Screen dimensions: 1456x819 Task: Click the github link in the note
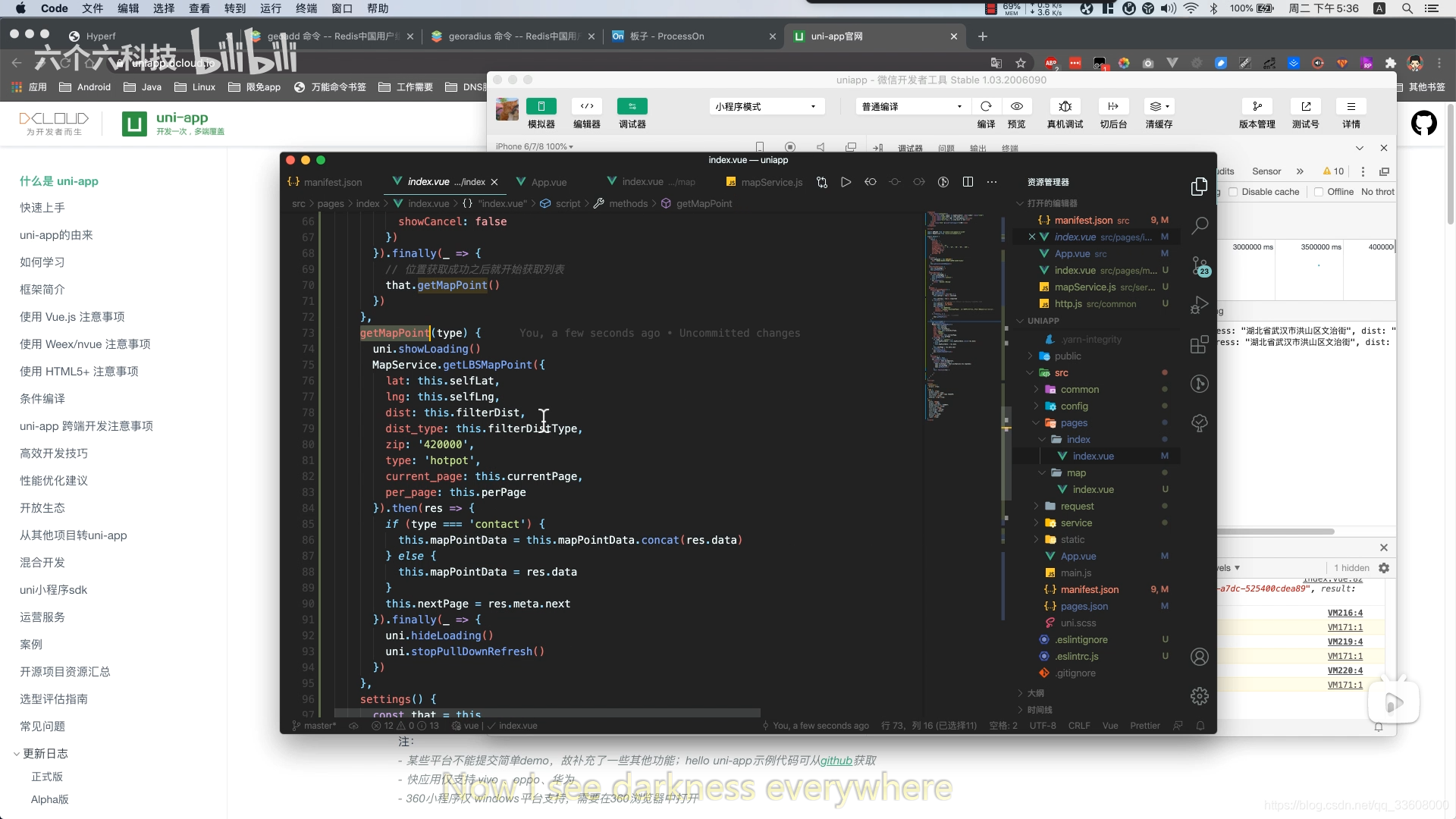pyautogui.click(x=836, y=761)
